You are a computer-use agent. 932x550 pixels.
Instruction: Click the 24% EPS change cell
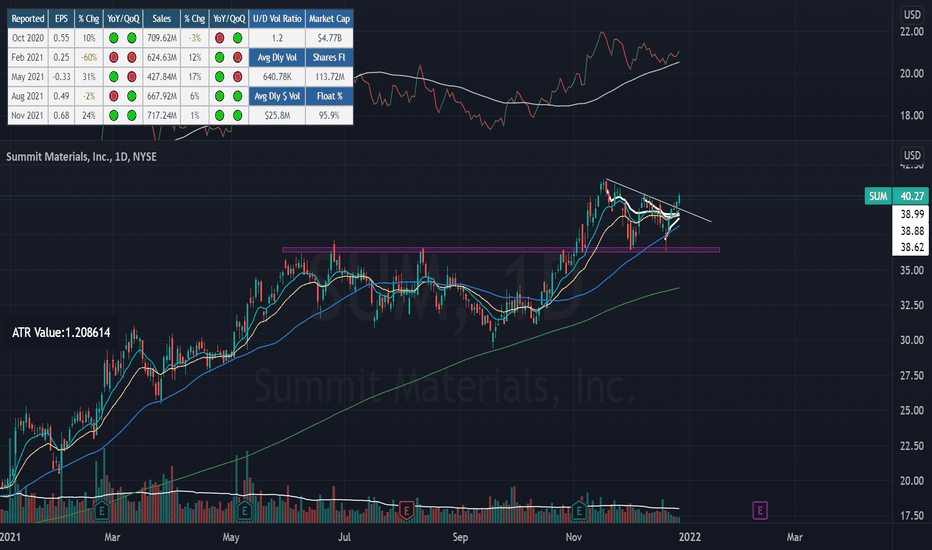(x=89, y=115)
